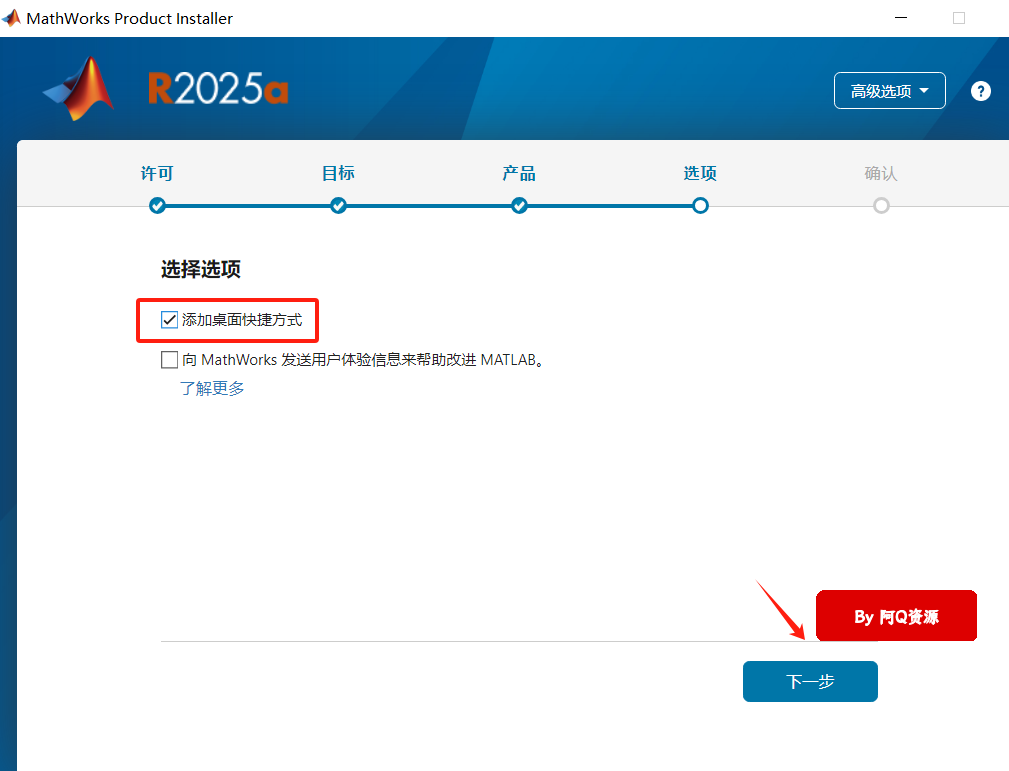Open the 了解更多 link

(x=212, y=388)
